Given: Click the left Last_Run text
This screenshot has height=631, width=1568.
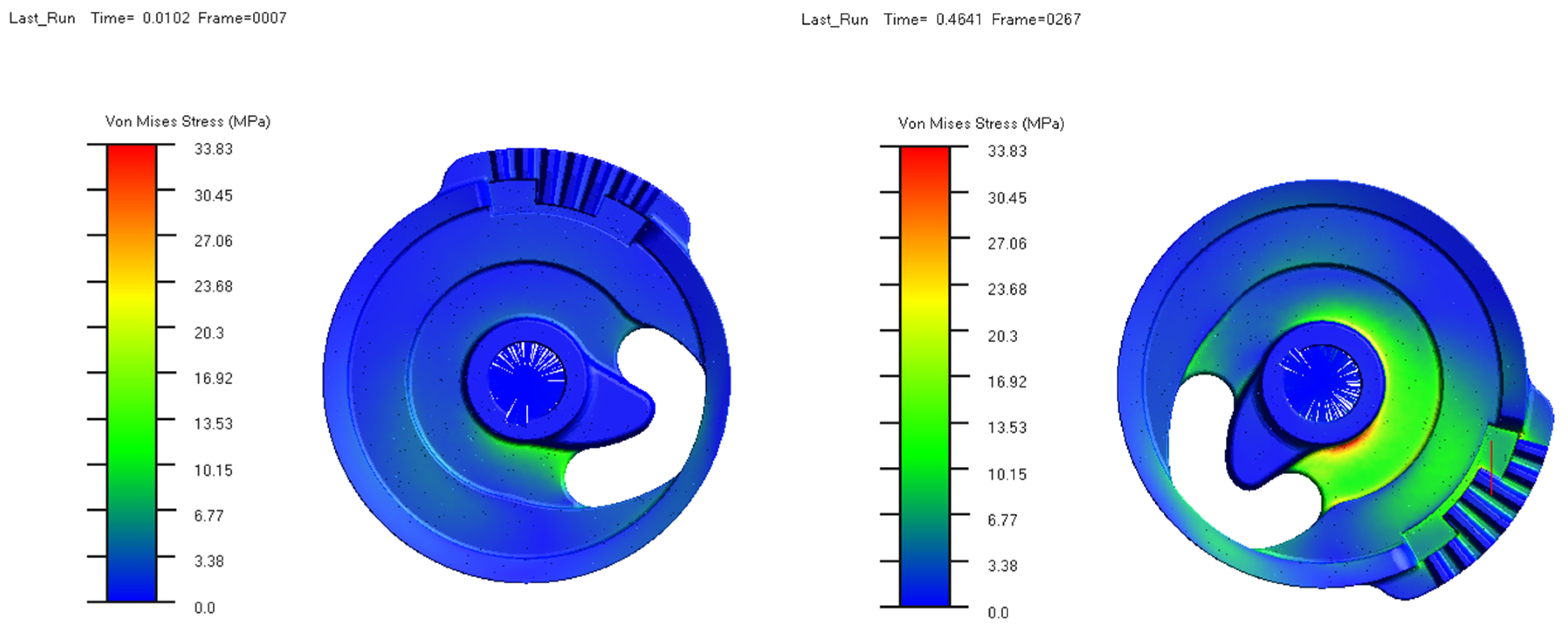Looking at the screenshot, I should [42, 18].
